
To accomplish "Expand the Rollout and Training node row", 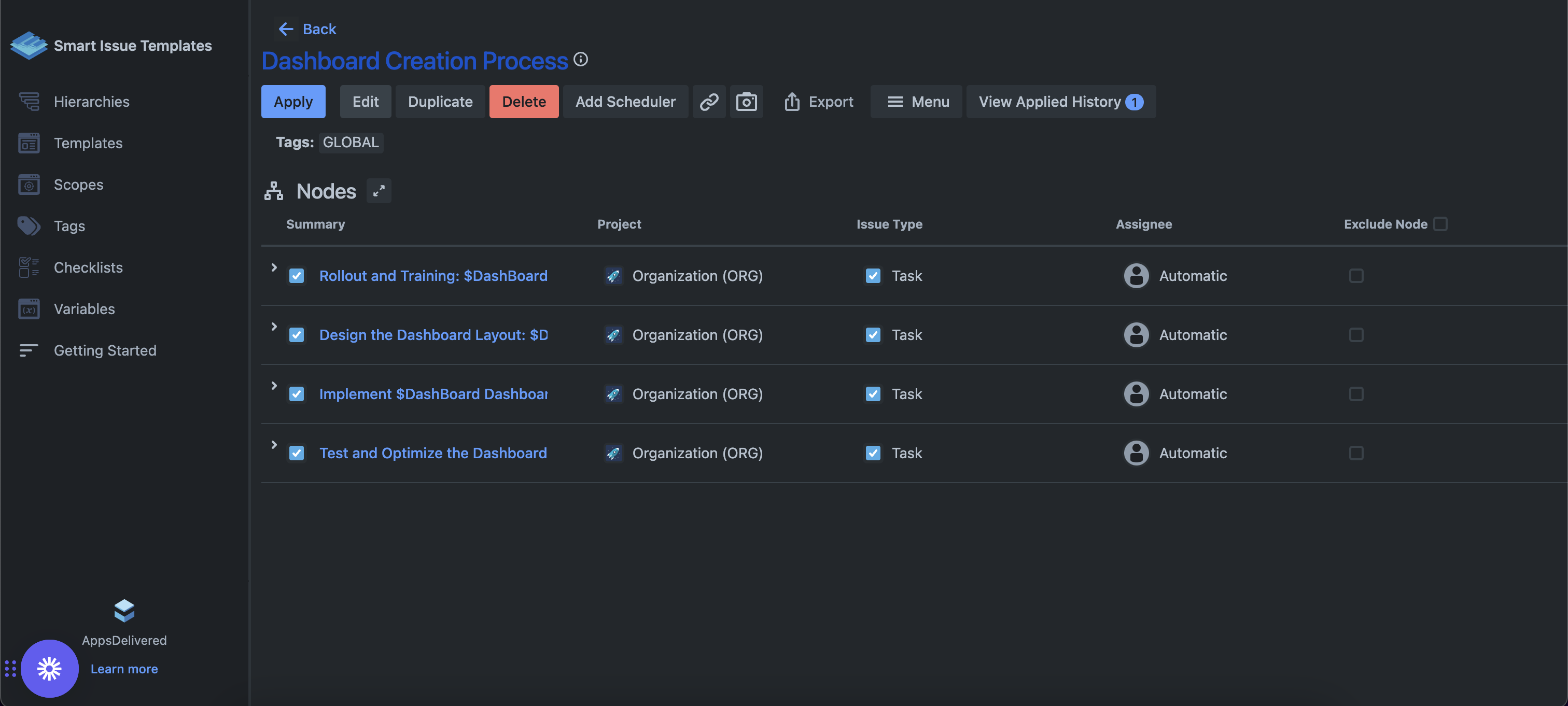I will tap(274, 267).
